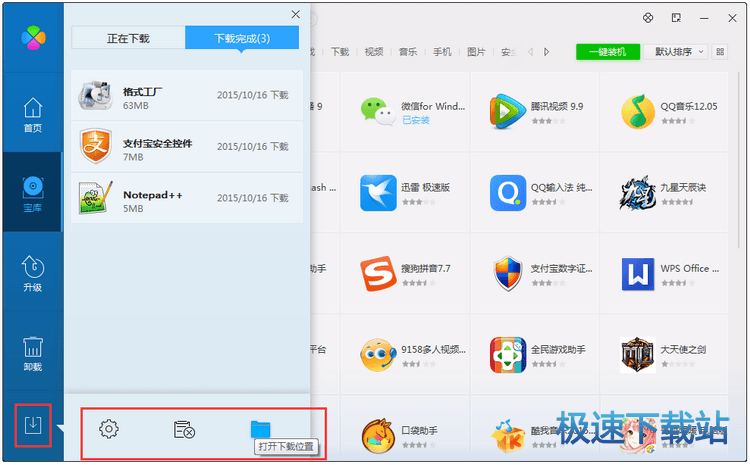Click 支付宝安全控件 file name text
This screenshot has width=750, height=465.
coord(157,144)
